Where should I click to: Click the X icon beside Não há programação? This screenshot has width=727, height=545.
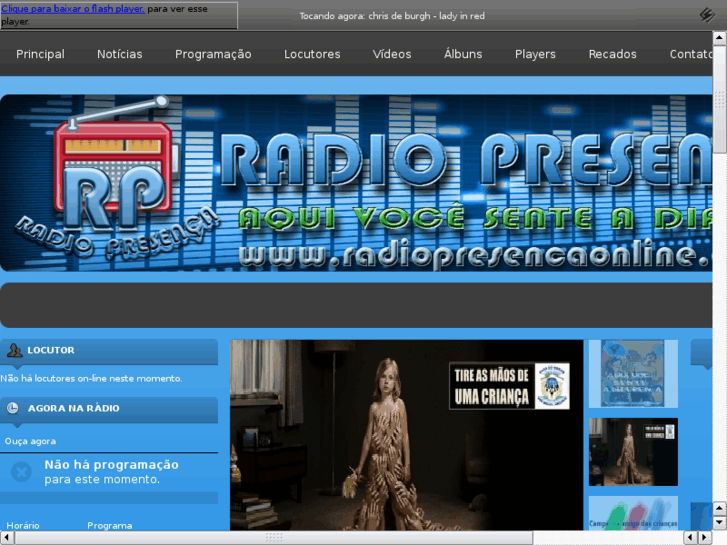[21, 472]
